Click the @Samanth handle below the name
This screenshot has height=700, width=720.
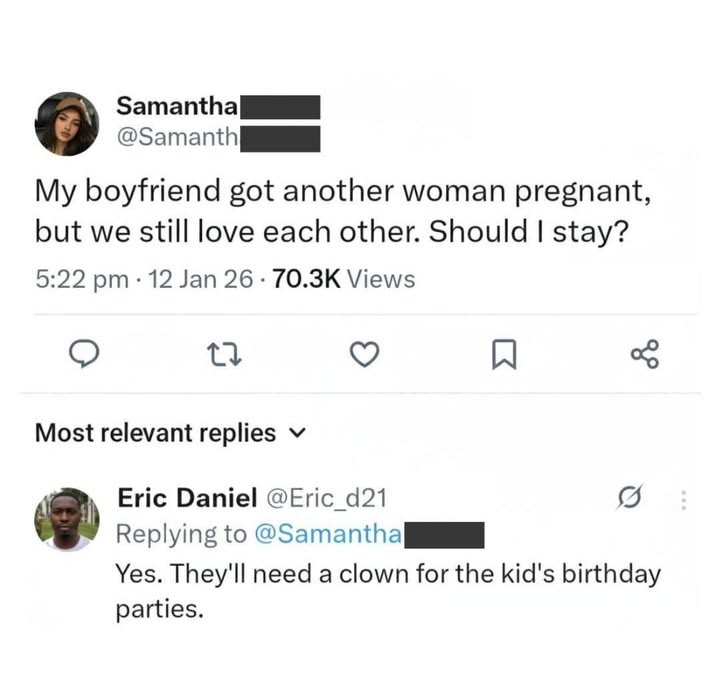175,138
